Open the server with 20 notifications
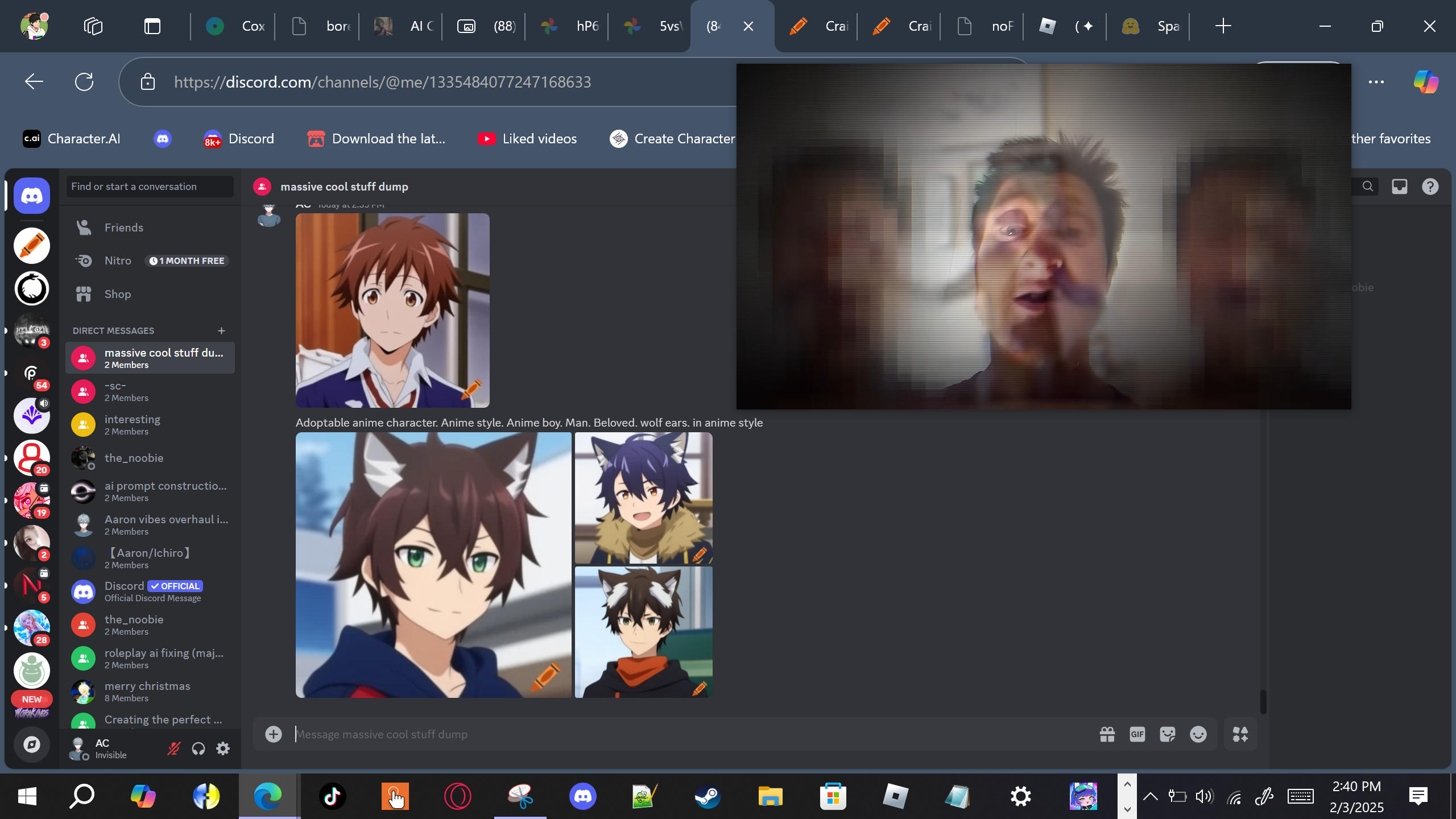 (x=32, y=458)
